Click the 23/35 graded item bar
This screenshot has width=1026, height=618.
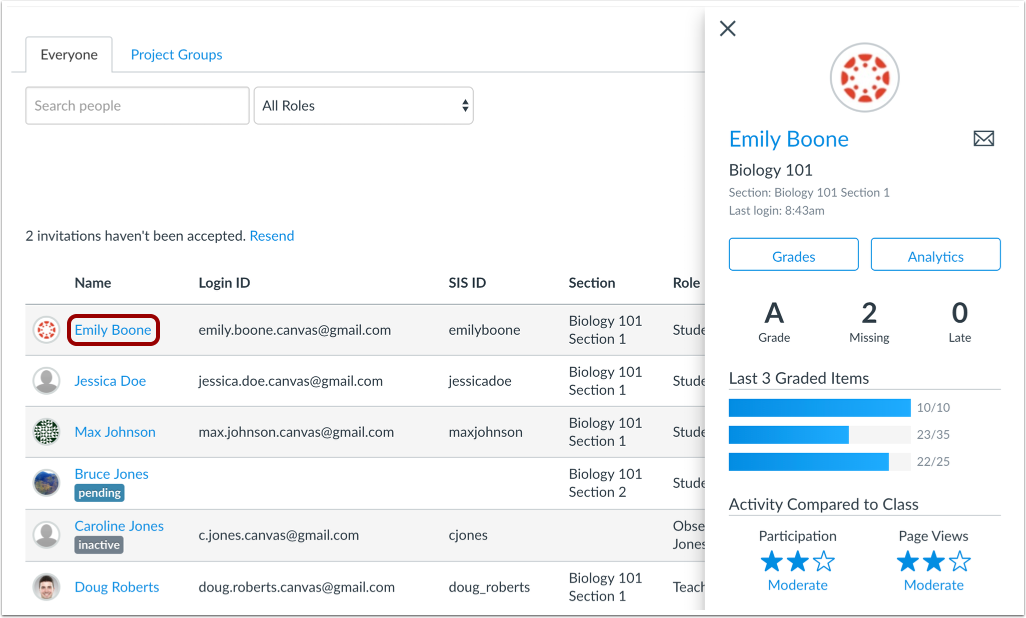(x=820, y=435)
